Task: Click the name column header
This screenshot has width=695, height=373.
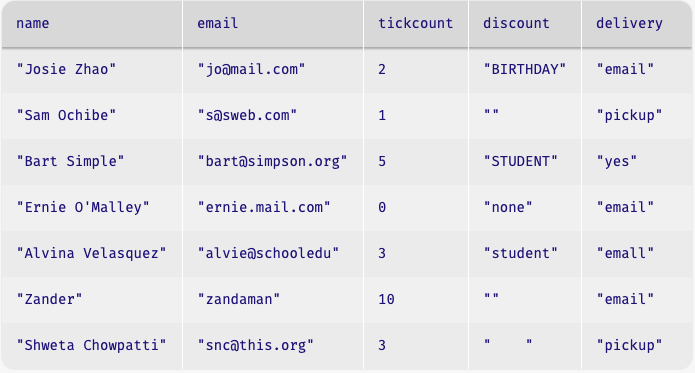Action: [x=92, y=23]
